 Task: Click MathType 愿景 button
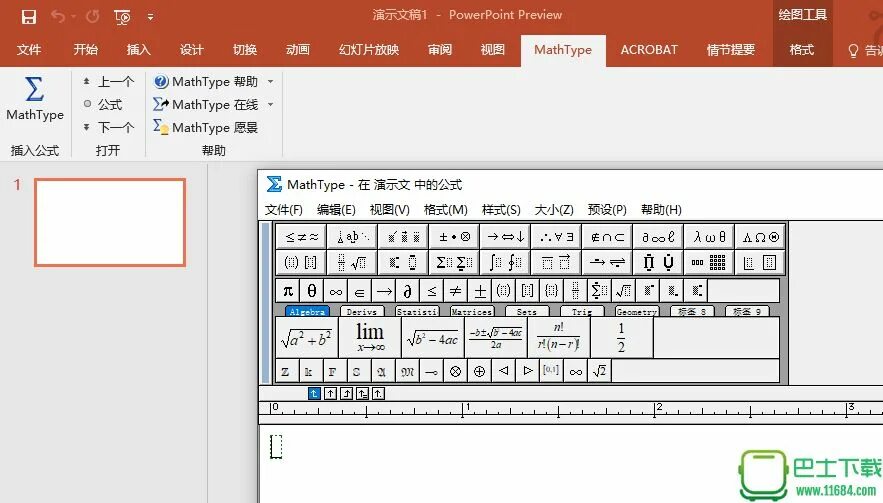206,127
